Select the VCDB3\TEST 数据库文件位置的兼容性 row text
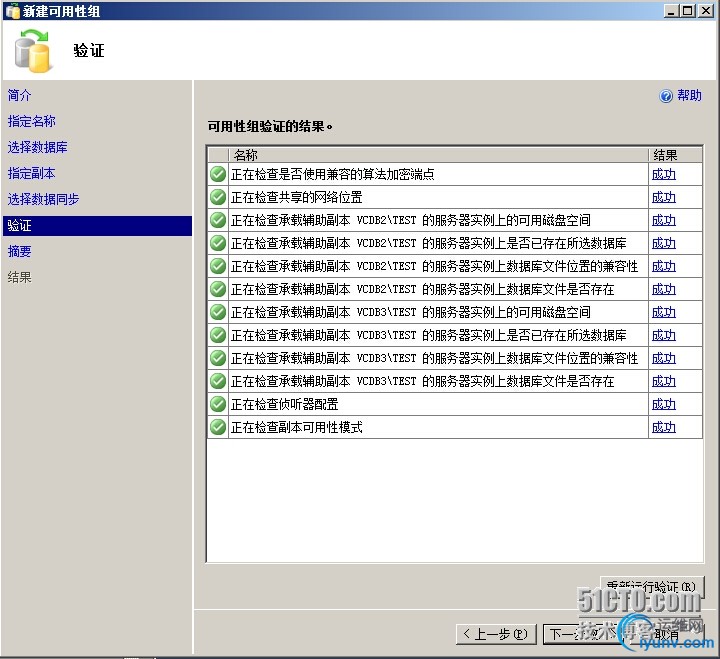 pos(434,358)
